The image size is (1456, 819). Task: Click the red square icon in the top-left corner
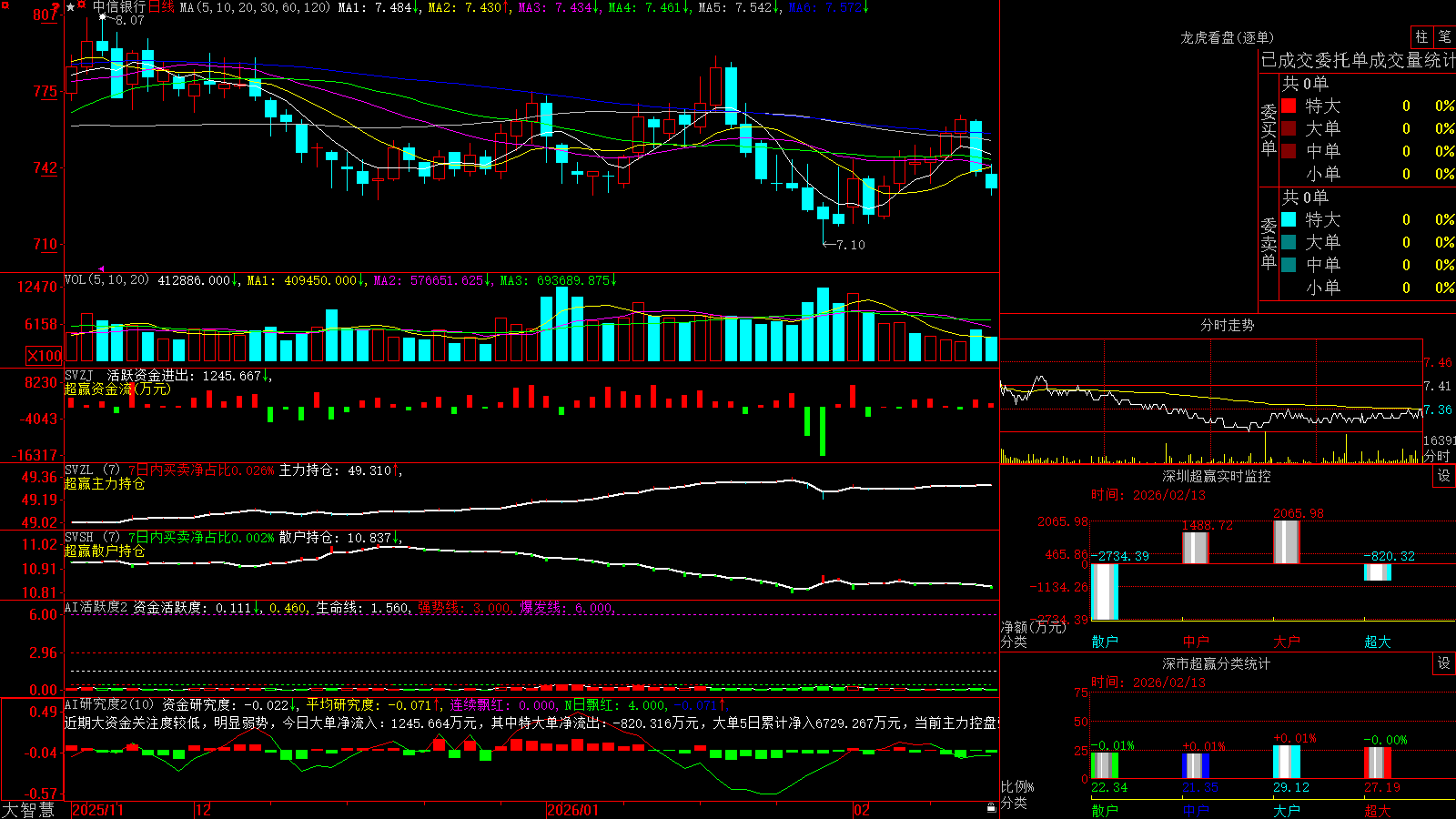(5, 5)
